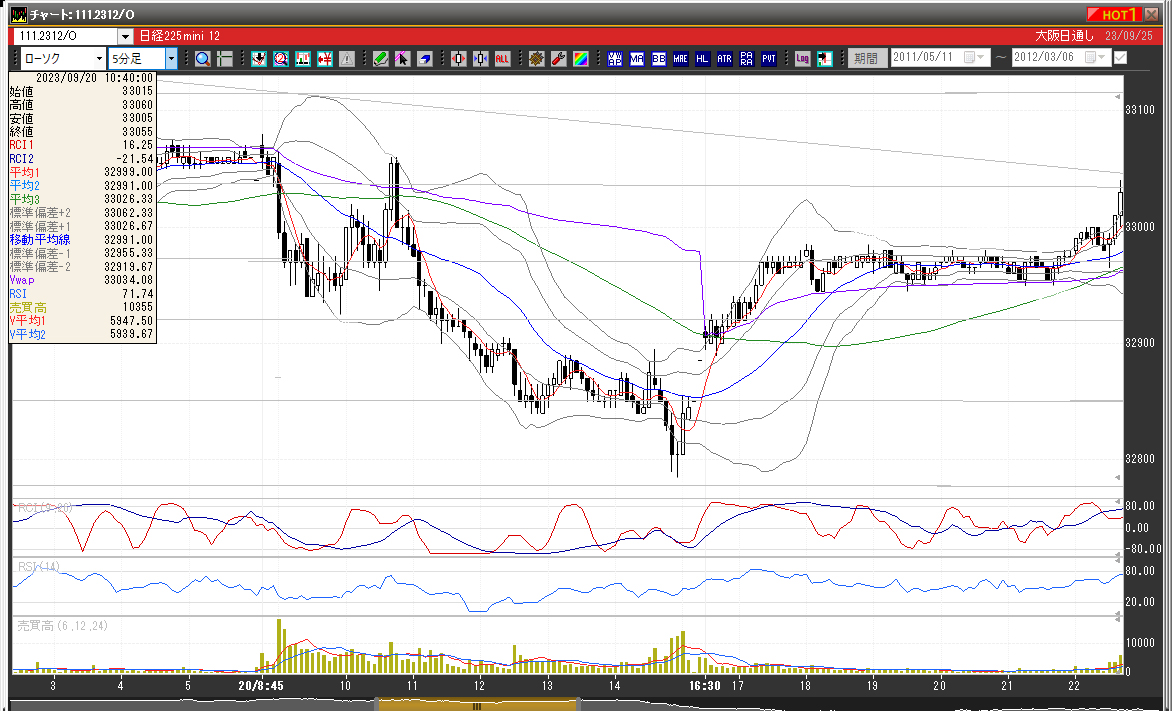Open the rainbow color settings icon
This screenshot has height=711, width=1172.
(580, 58)
